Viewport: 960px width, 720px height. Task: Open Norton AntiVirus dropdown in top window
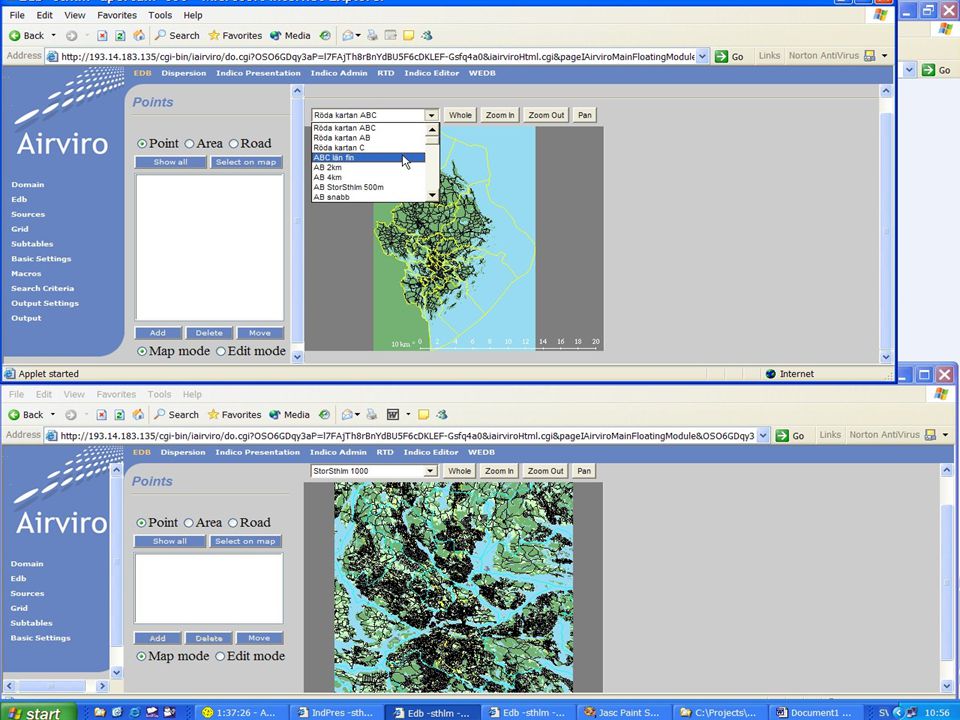point(885,56)
